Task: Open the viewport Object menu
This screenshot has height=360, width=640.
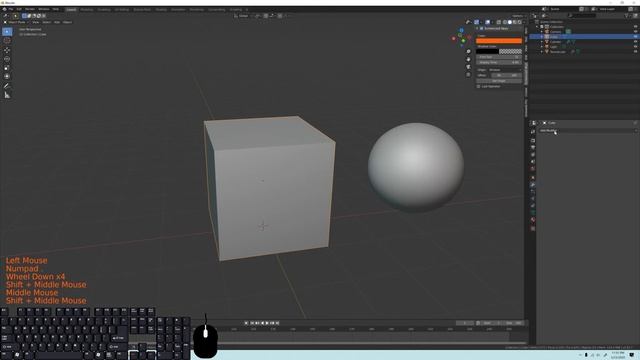Action: (x=67, y=22)
